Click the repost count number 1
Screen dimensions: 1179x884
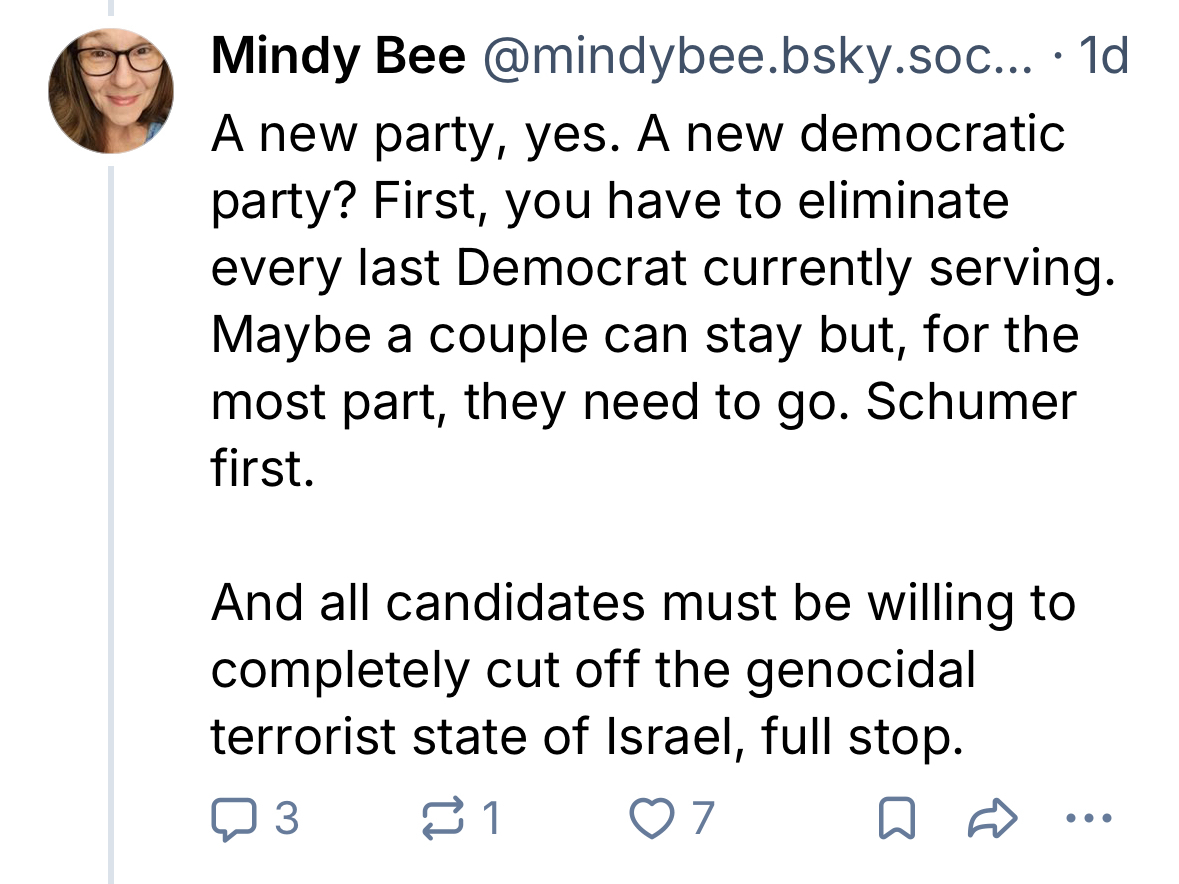pos(490,820)
